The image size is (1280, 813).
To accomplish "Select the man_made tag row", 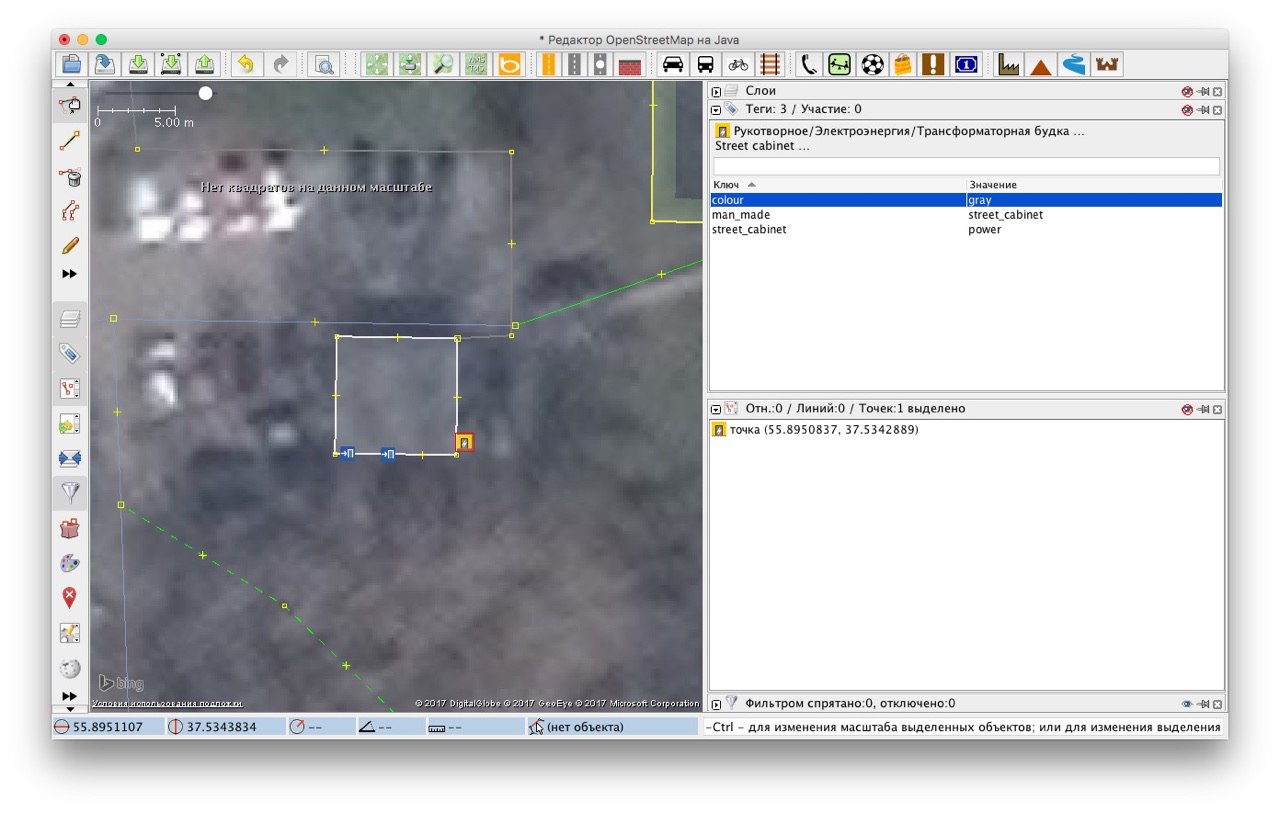I will (966, 215).
